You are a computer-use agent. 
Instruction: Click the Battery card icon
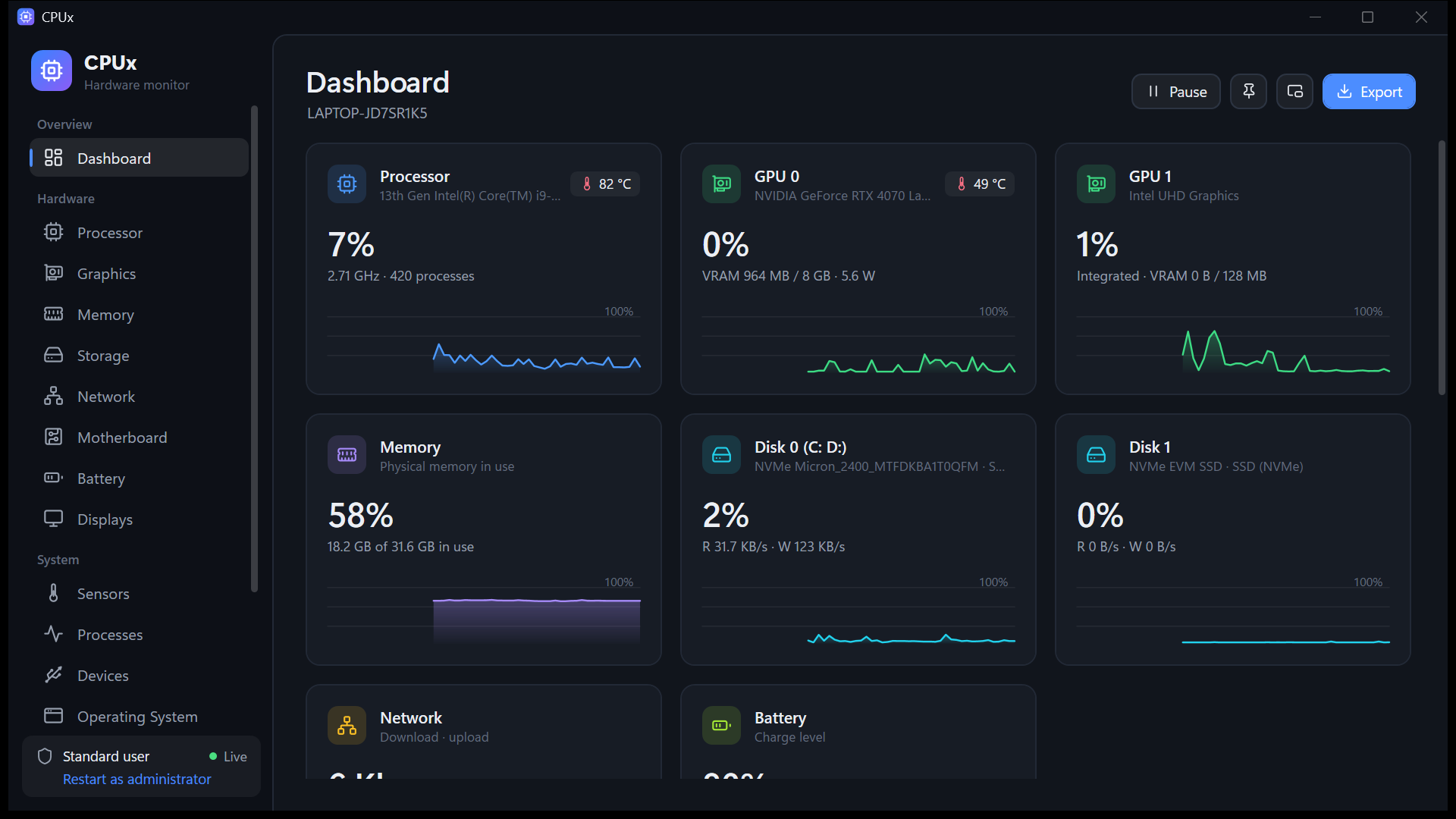(x=721, y=725)
